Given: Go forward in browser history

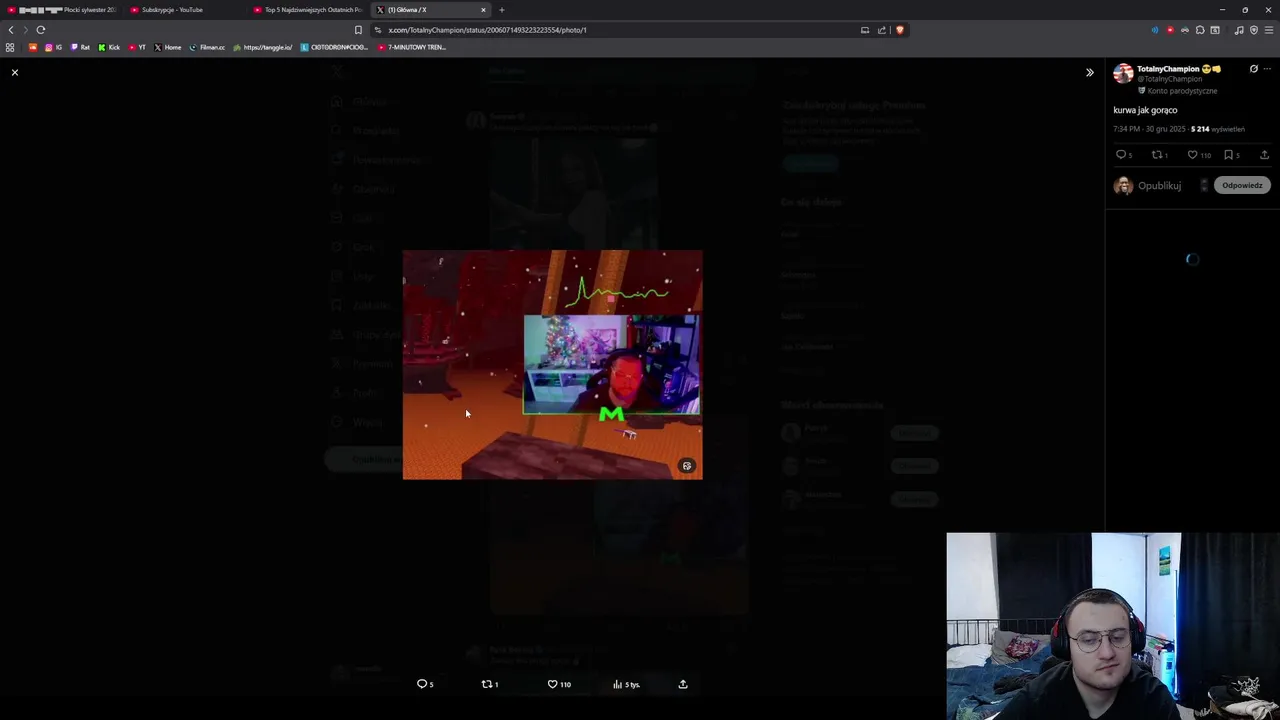Looking at the screenshot, I should (x=26, y=30).
